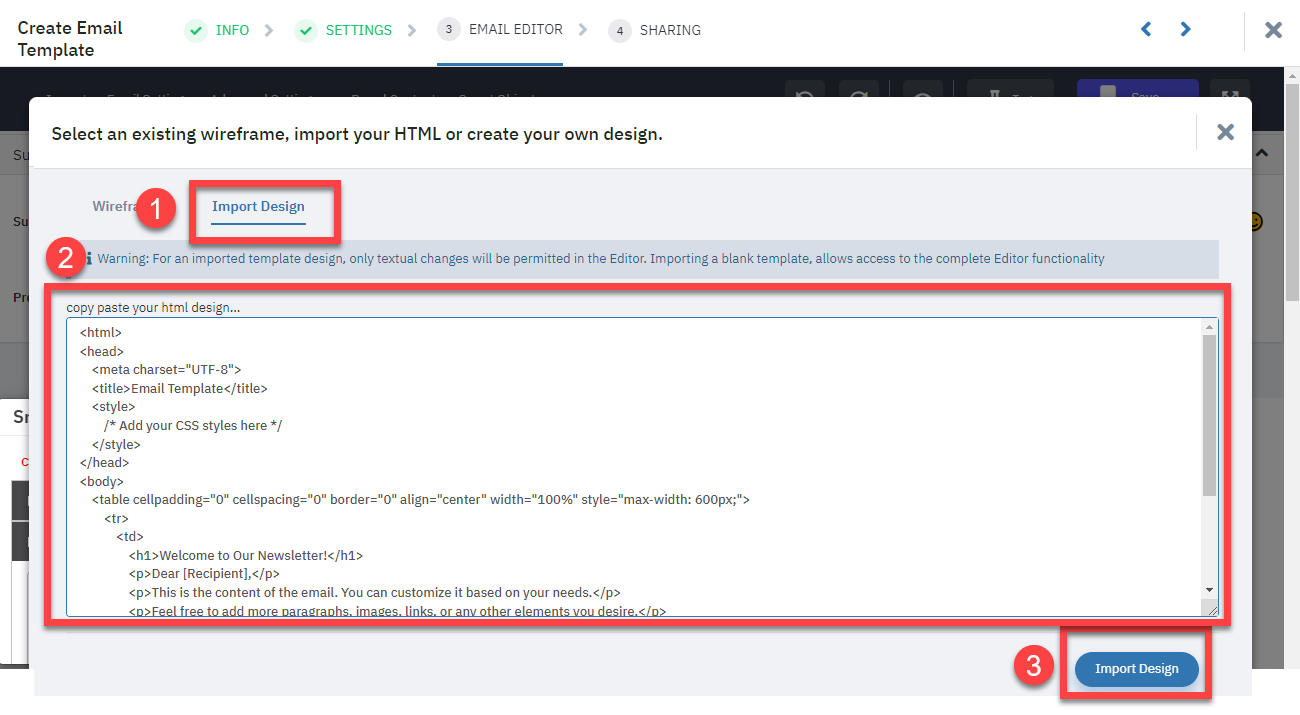Image resolution: width=1300 pixels, height=715 pixels.
Task: Close the design selection dialog
Action: pyautogui.click(x=1225, y=132)
